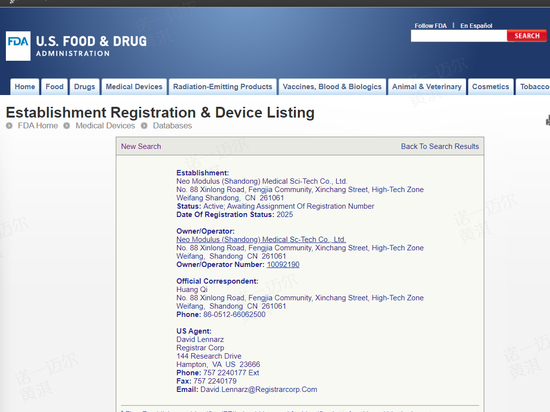This screenshot has height=412, width=550.
Task: Open Owner/Operator Number 10092190 link
Action: click(x=283, y=265)
